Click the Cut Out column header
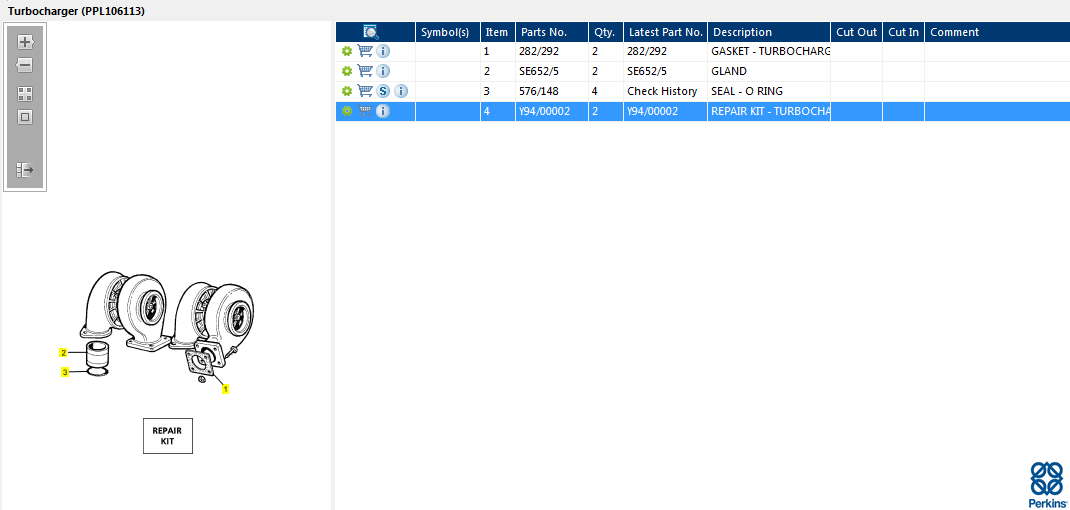1070x510 pixels. [x=856, y=32]
